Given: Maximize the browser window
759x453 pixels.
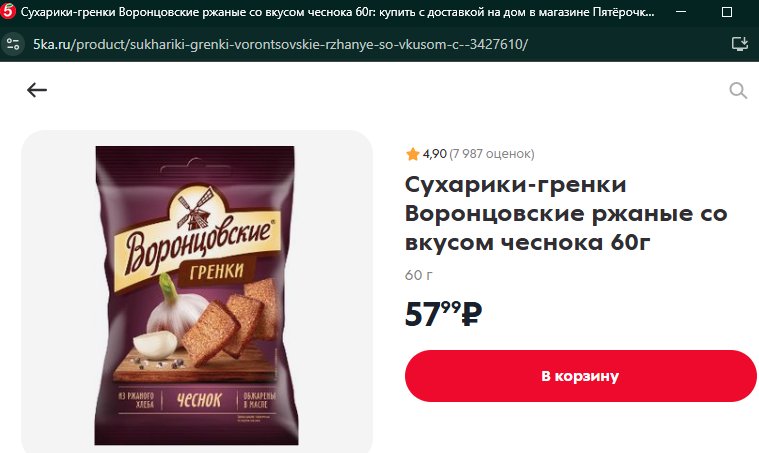Looking at the screenshot, I should (727, 12).
